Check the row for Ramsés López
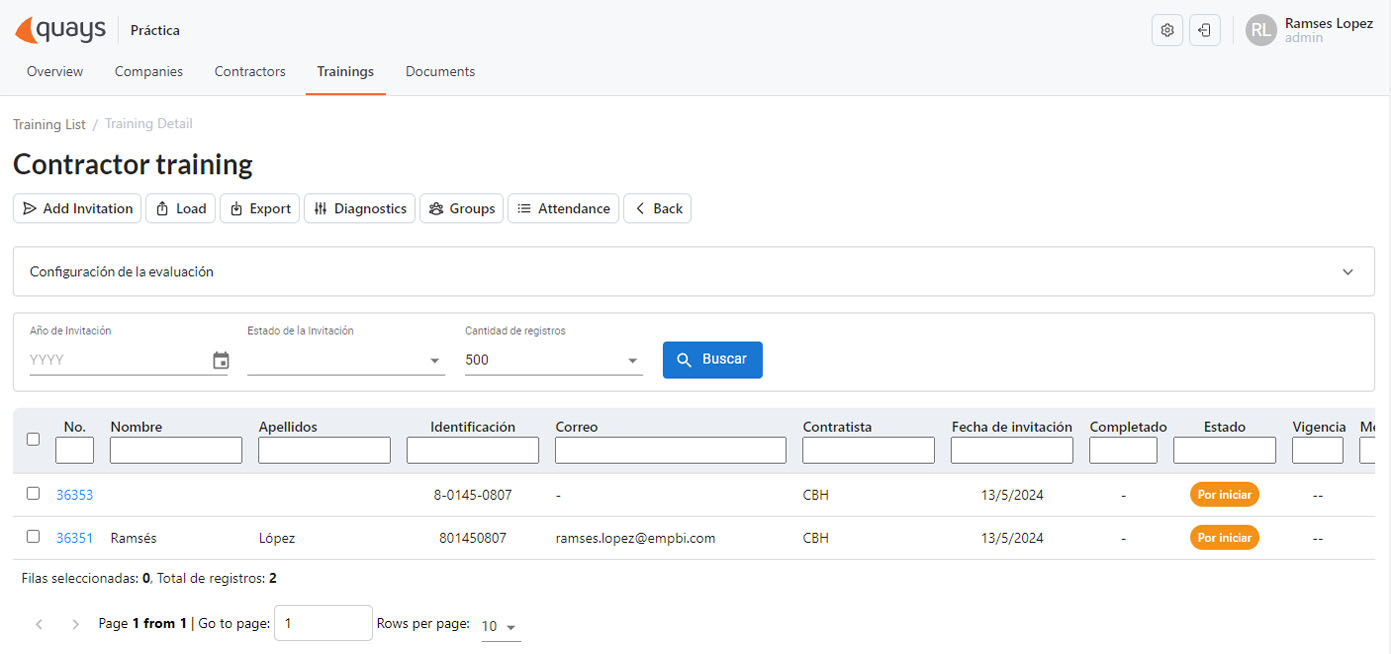This screenshot has height=654, width=1391. [33, 537]
